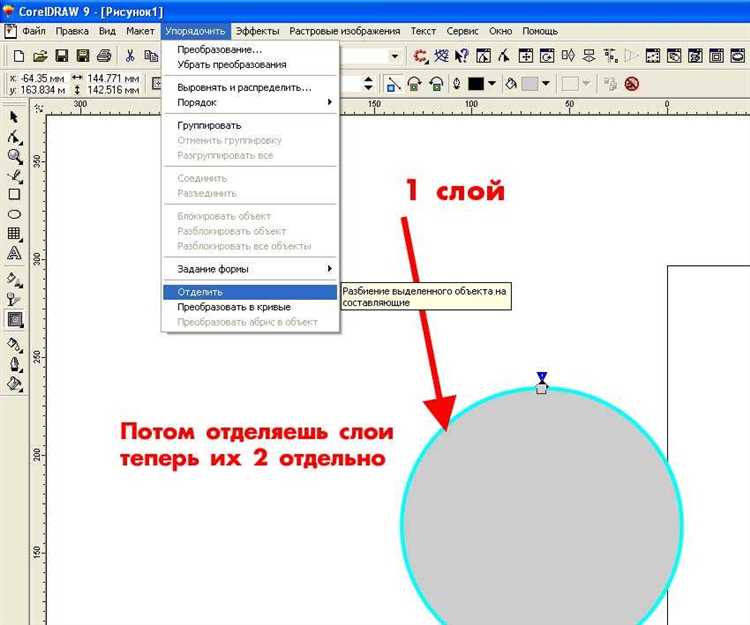750x625 pixels.
Task: Choose Группировать from the menu
Action: pos(250,125)
